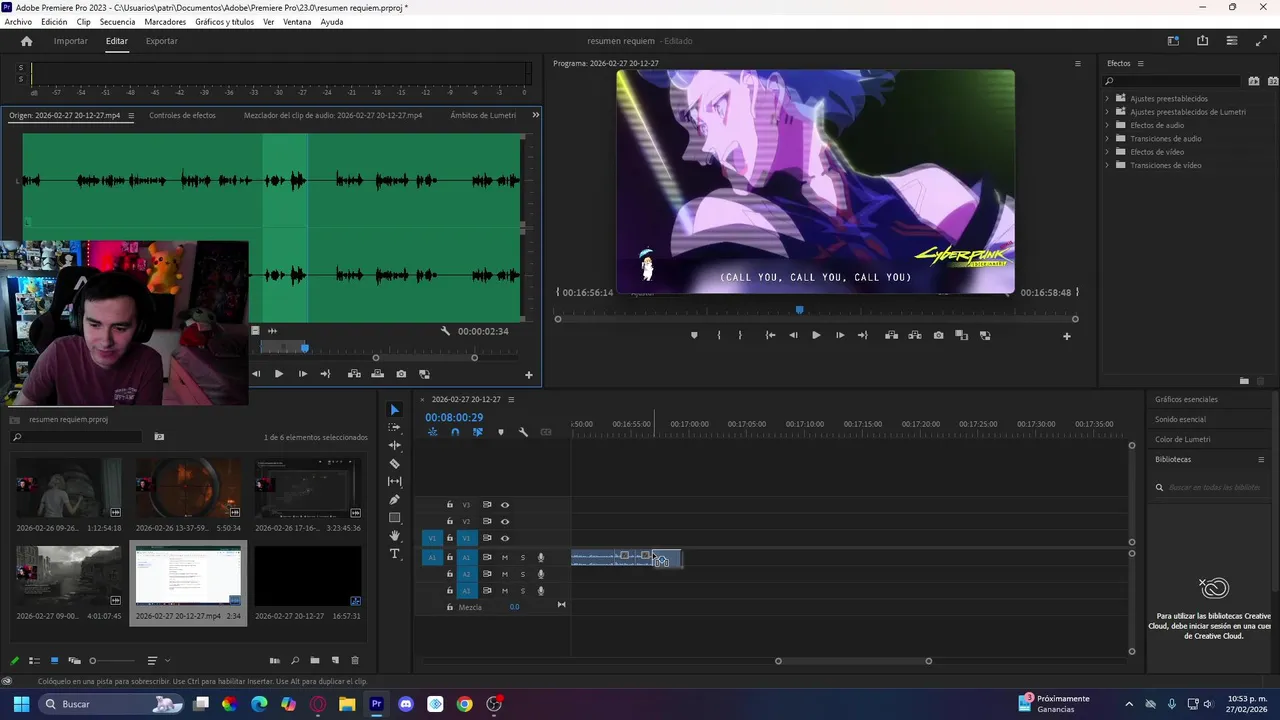
Task: Click the Program monitor camera export-frame icon
Action: tap(938, 335)
